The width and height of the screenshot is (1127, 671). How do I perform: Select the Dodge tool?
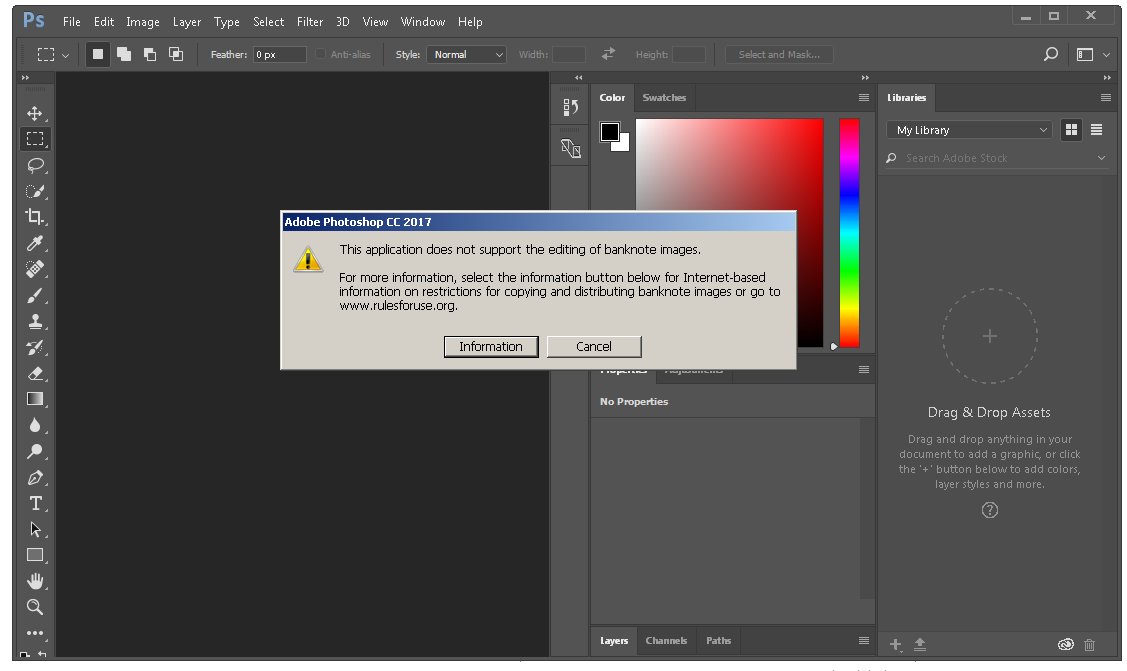click(34, 451)
